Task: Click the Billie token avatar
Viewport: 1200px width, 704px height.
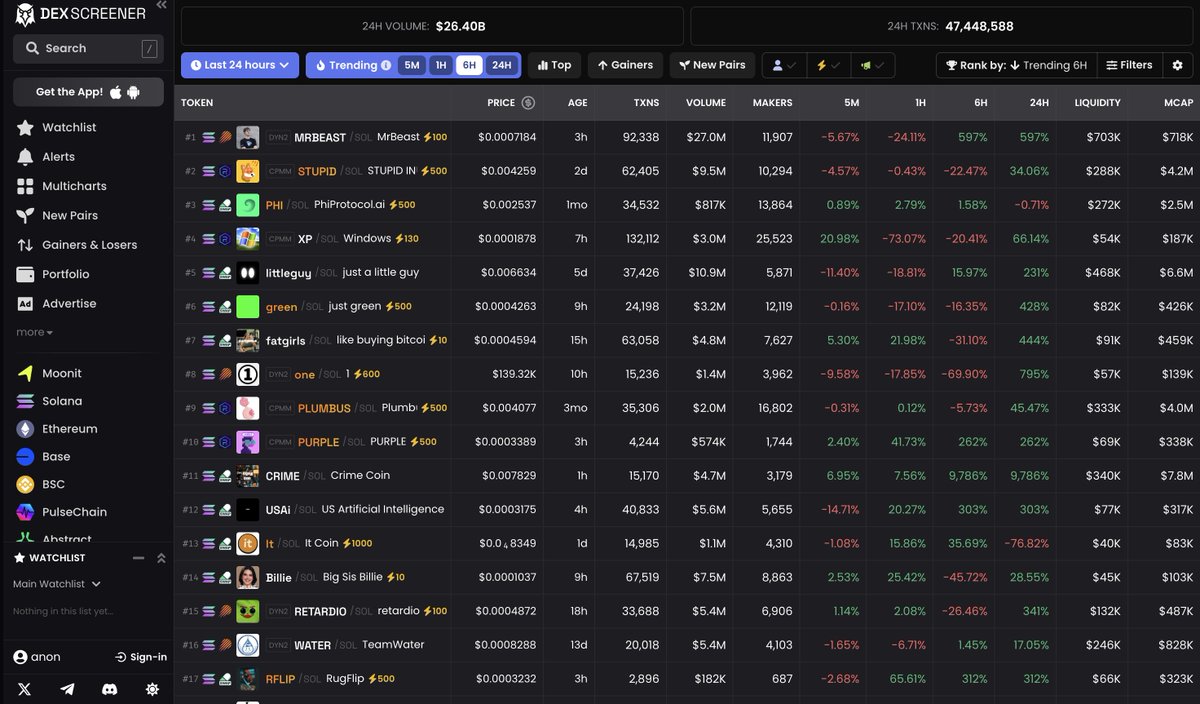Action: (x=248, y=577)
